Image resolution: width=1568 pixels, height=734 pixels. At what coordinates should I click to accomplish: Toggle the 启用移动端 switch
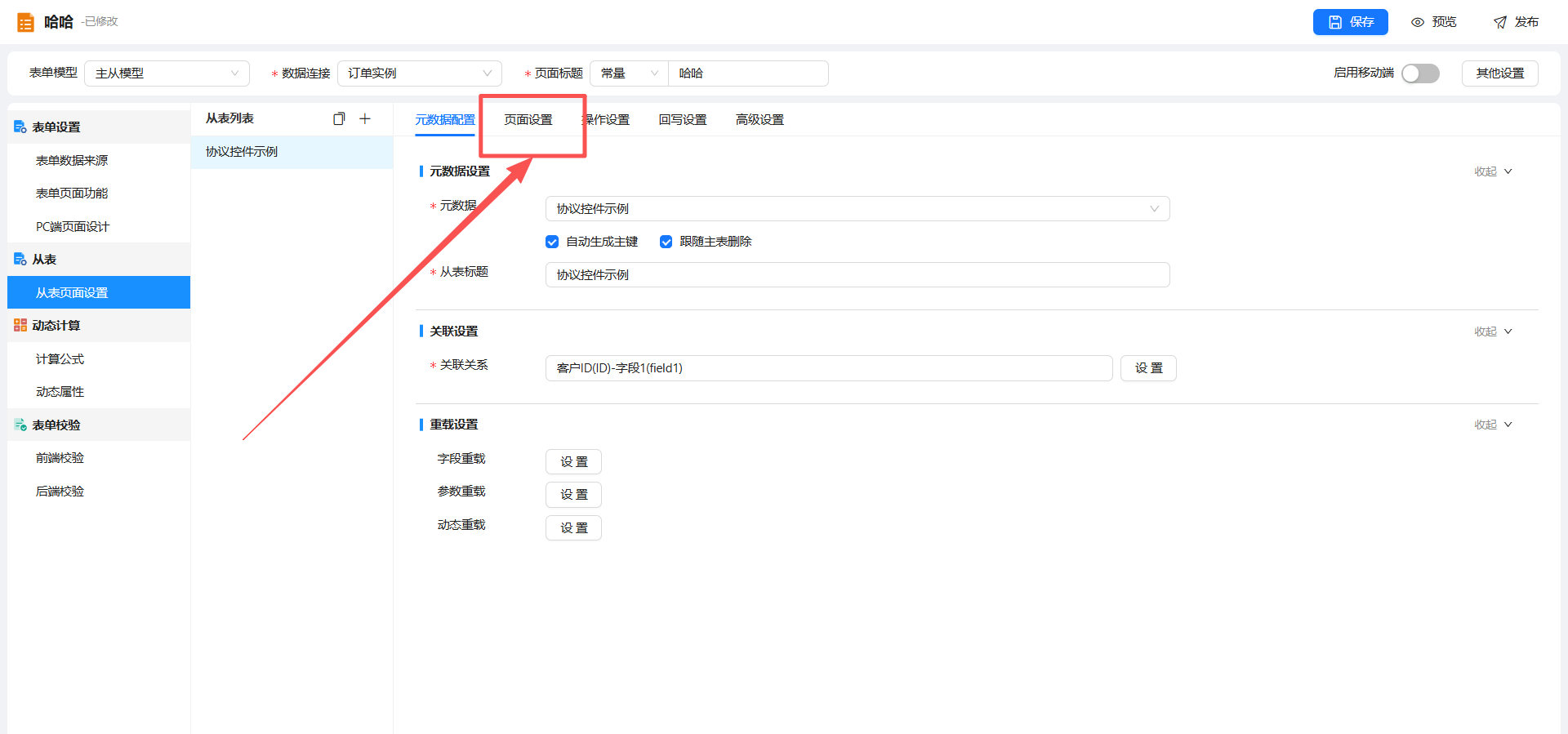coord(1420,73)
